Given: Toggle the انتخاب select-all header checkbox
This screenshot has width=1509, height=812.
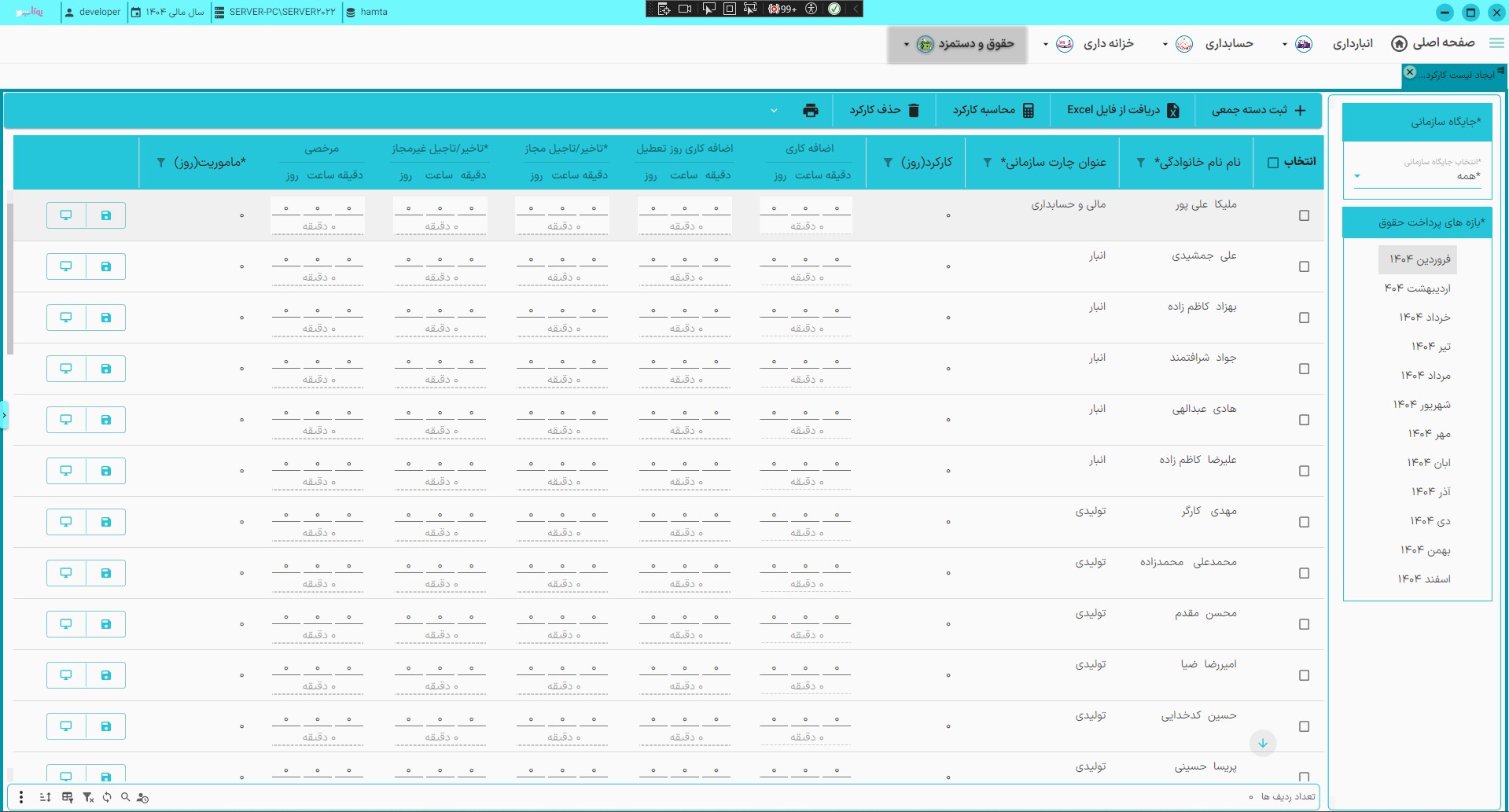Looking at the screenshot, I should click(x=1272, y=162).
